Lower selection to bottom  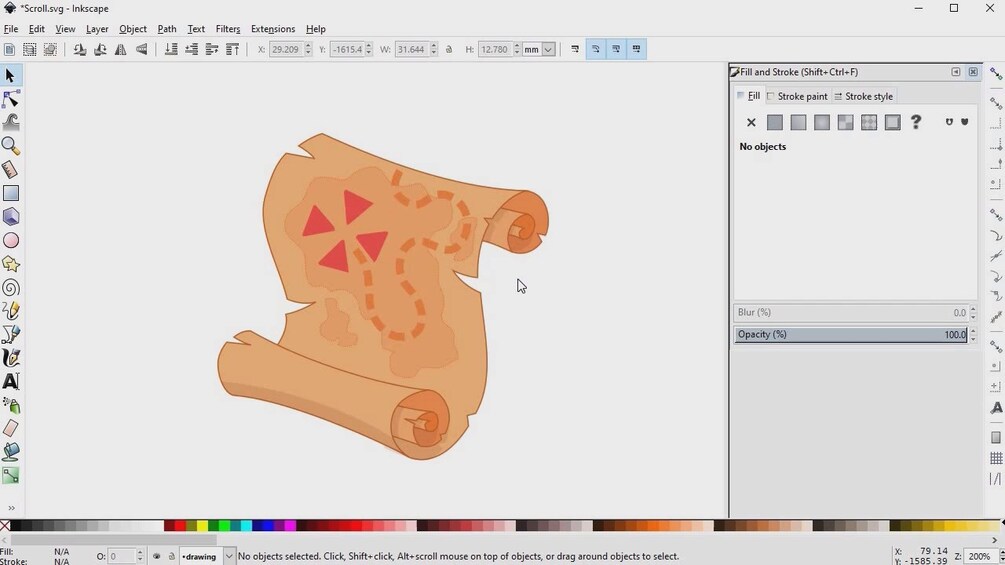tap(170, 49)
